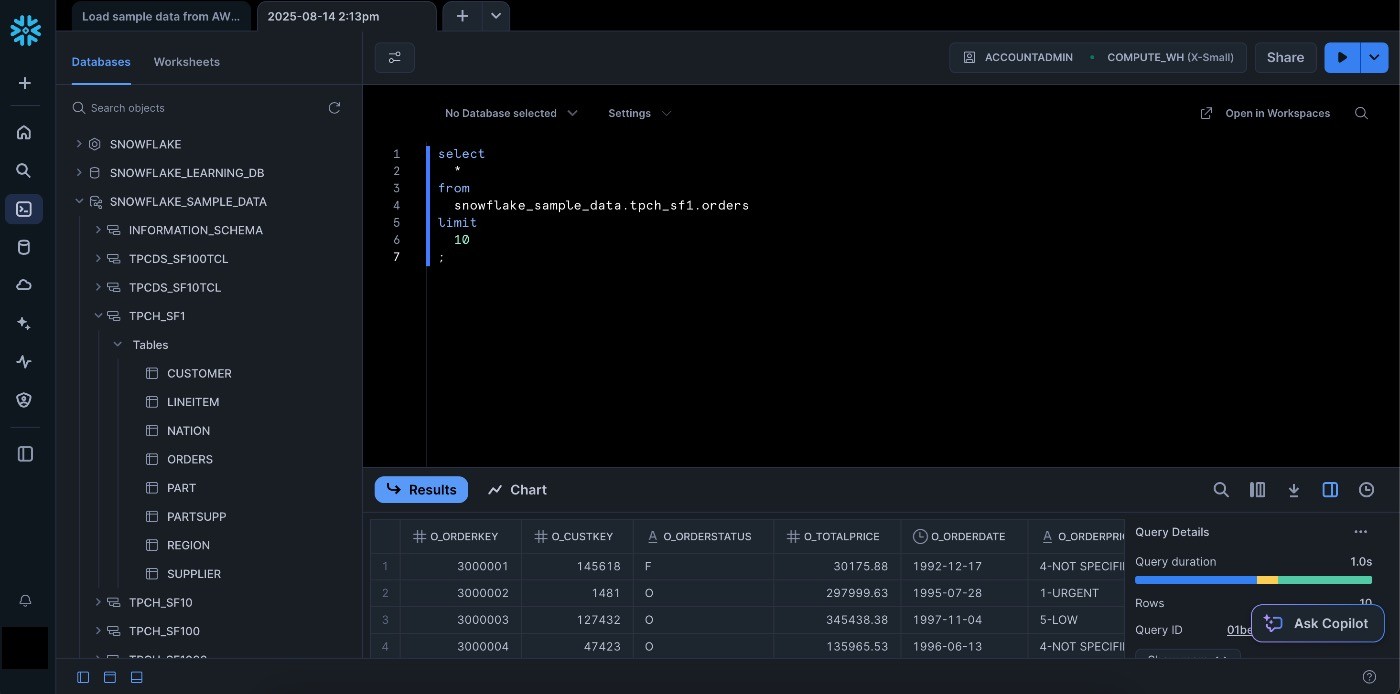Select the CUSTOMER table
Image resolution: width=1400 pixels, height=694 pixels.
(199, 373)
